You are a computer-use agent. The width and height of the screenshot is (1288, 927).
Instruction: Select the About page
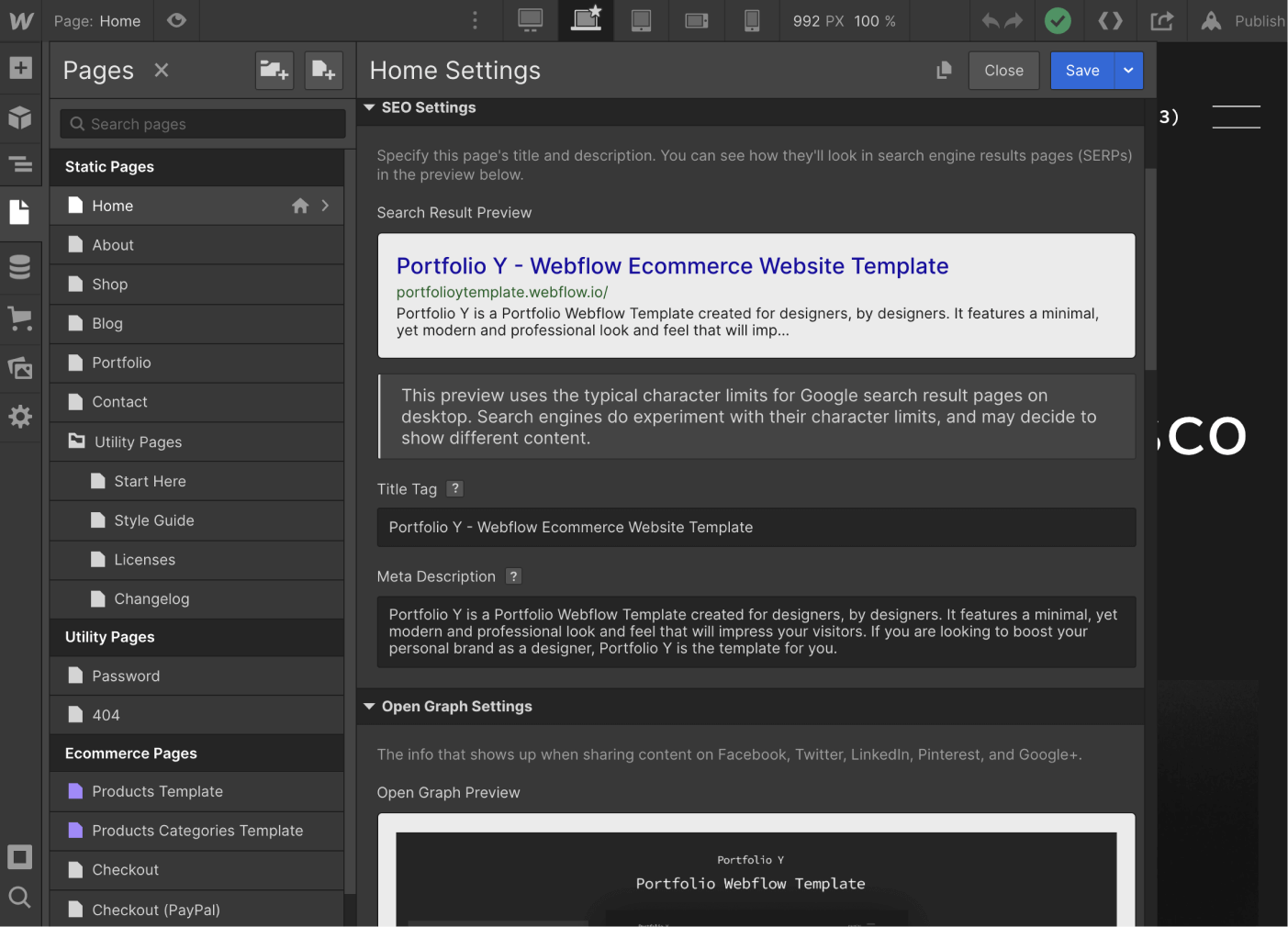tap(113, 245)
